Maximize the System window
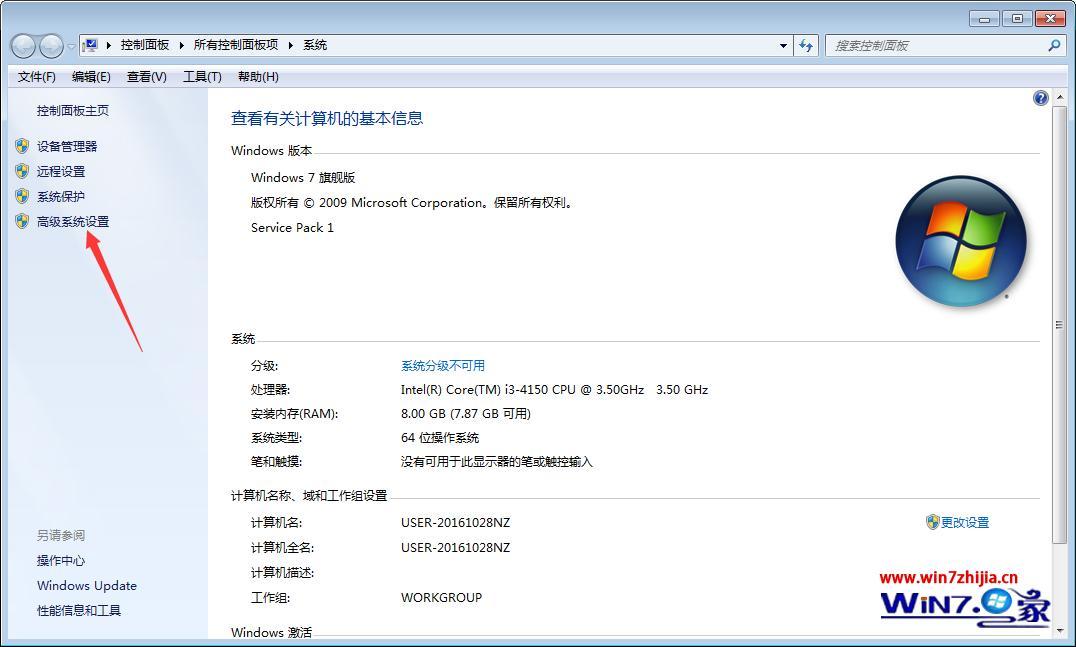The image size is (1076, 647). click(x=1017, y=19)
